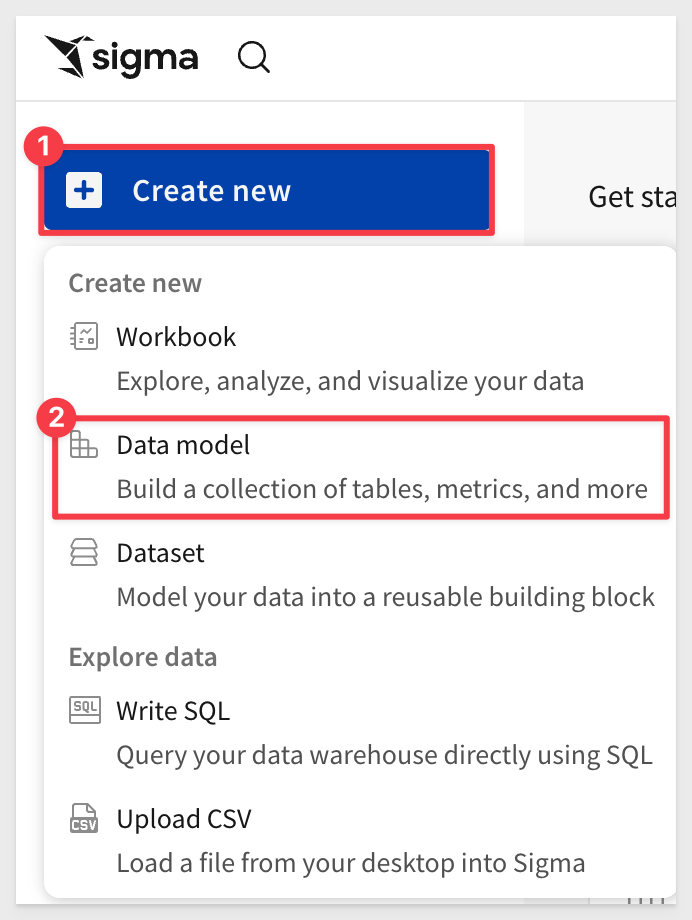Viewport: 692px width, 920px height.
Task: Click the 'Explore data' section header
Action: [143, 657]
